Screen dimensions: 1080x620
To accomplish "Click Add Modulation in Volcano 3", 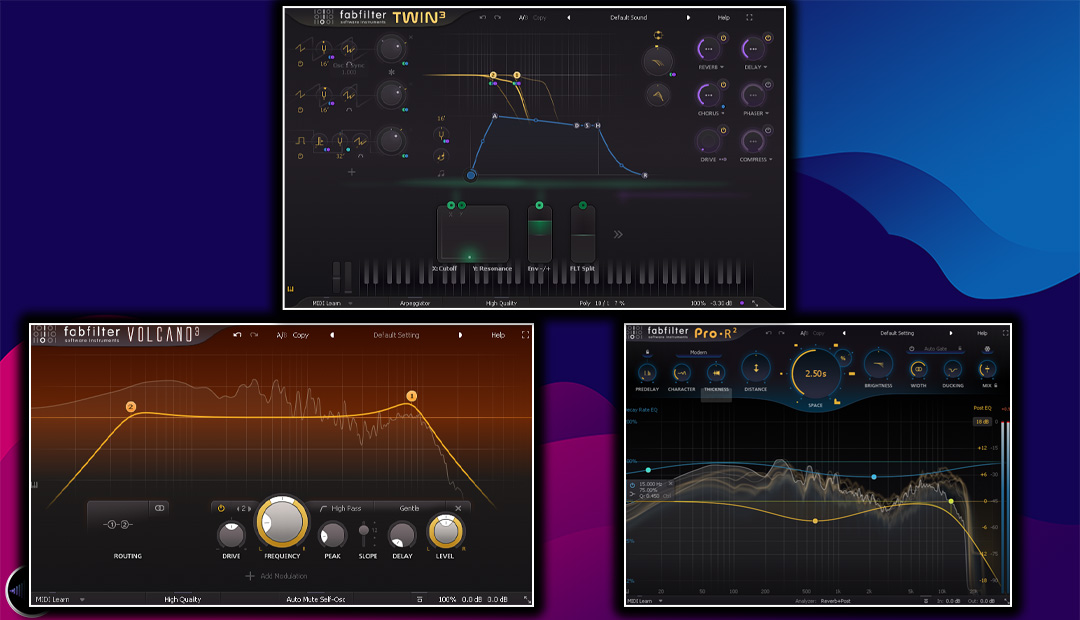I will click(x=277, y=576).
